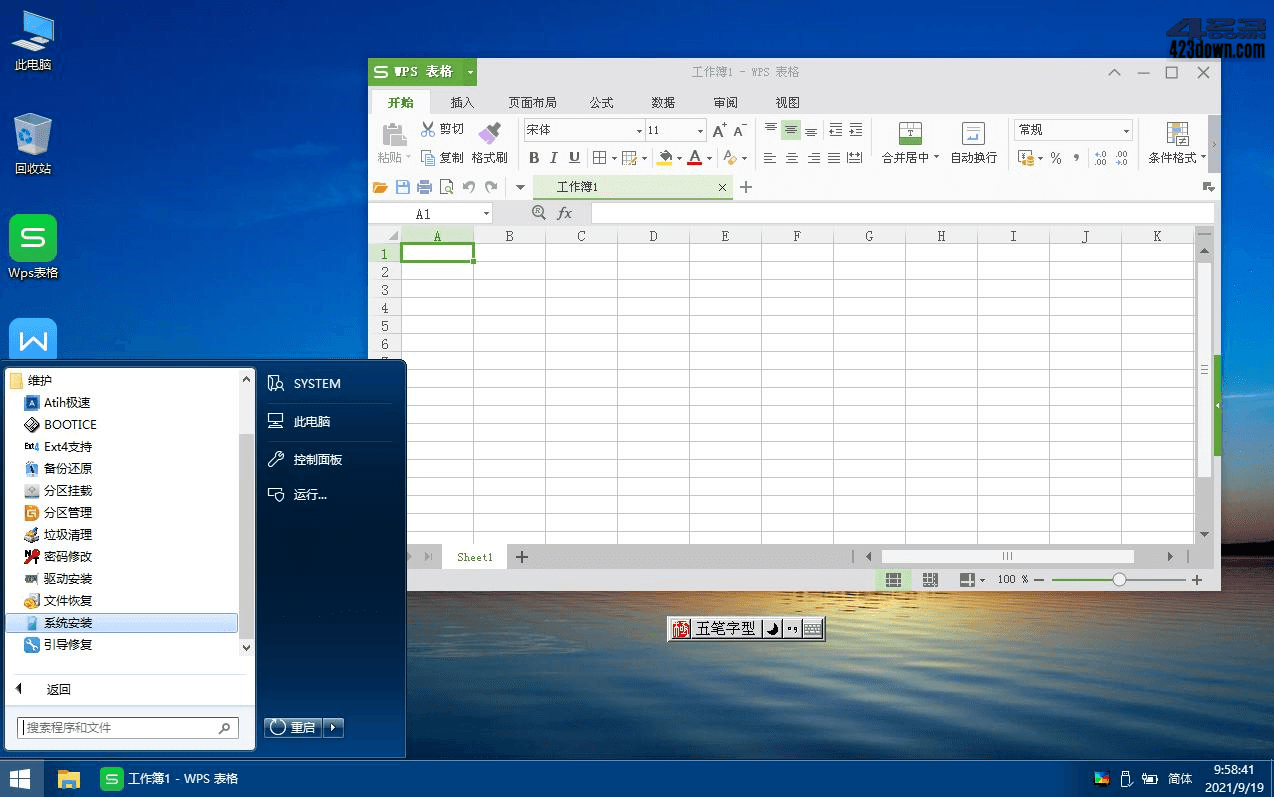Click the save icon in quick toolbar
Image resolution: width=1274 pixels, height=797 pixels.
(x=402, y=187)
